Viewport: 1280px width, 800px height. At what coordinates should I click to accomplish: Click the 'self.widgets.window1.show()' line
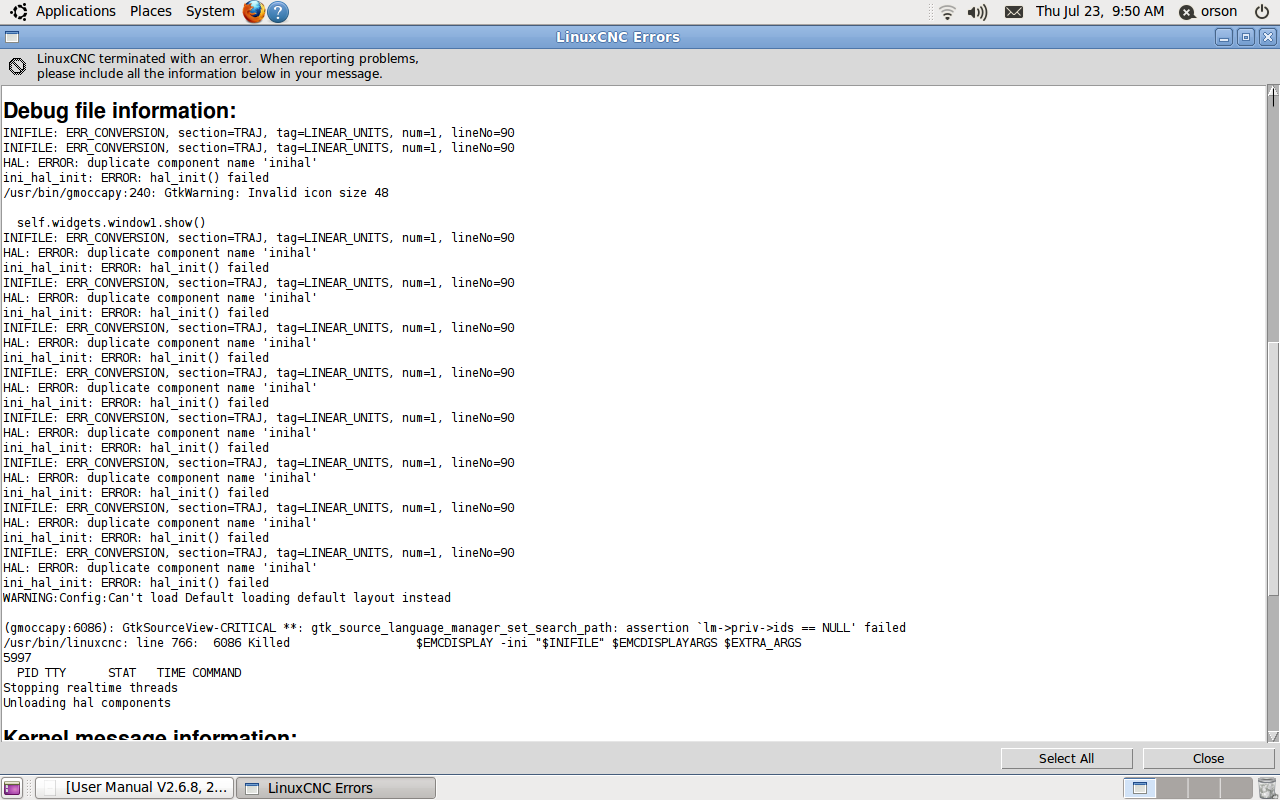[111, 223]
